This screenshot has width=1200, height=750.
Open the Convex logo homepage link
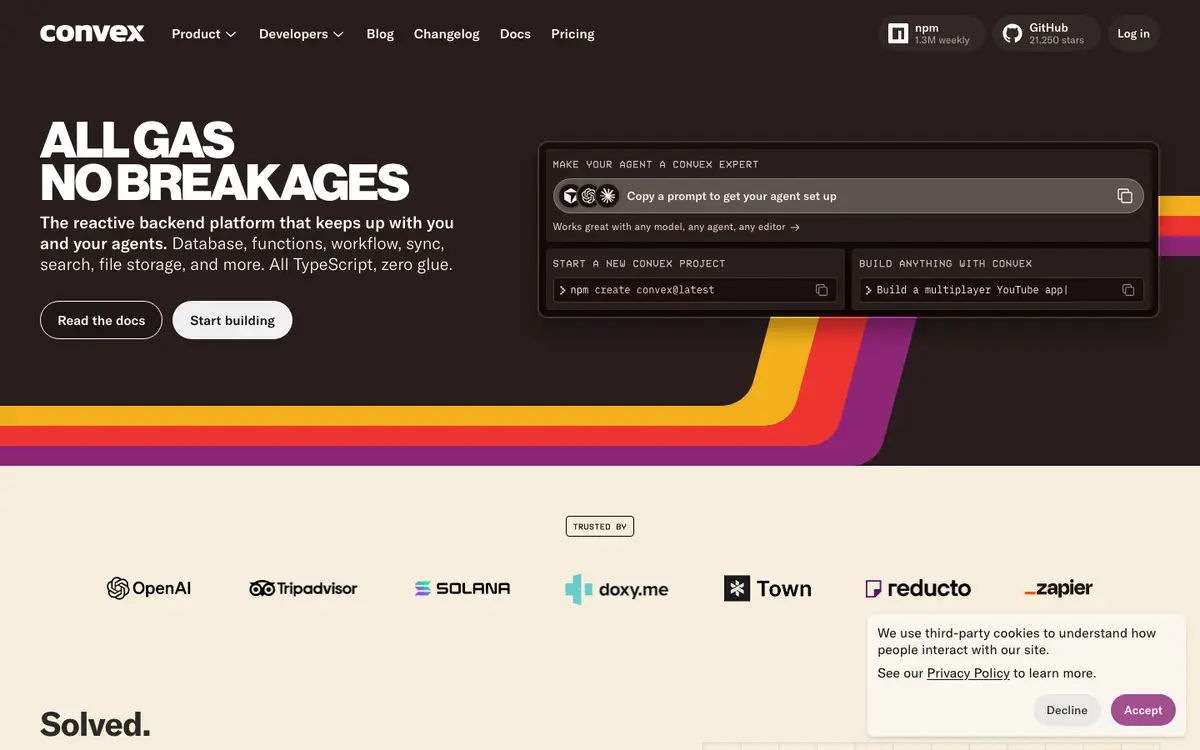point(92,34)
